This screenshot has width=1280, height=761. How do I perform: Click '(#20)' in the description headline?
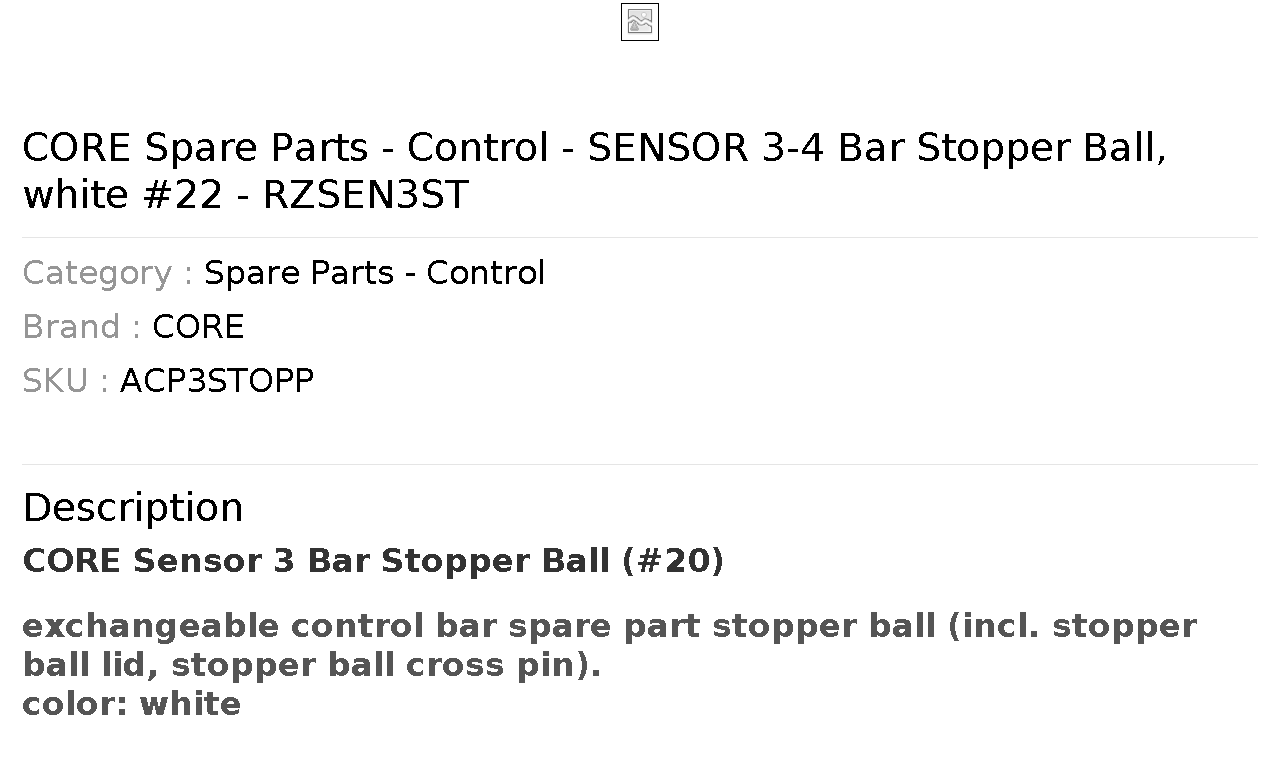(672, 561)
